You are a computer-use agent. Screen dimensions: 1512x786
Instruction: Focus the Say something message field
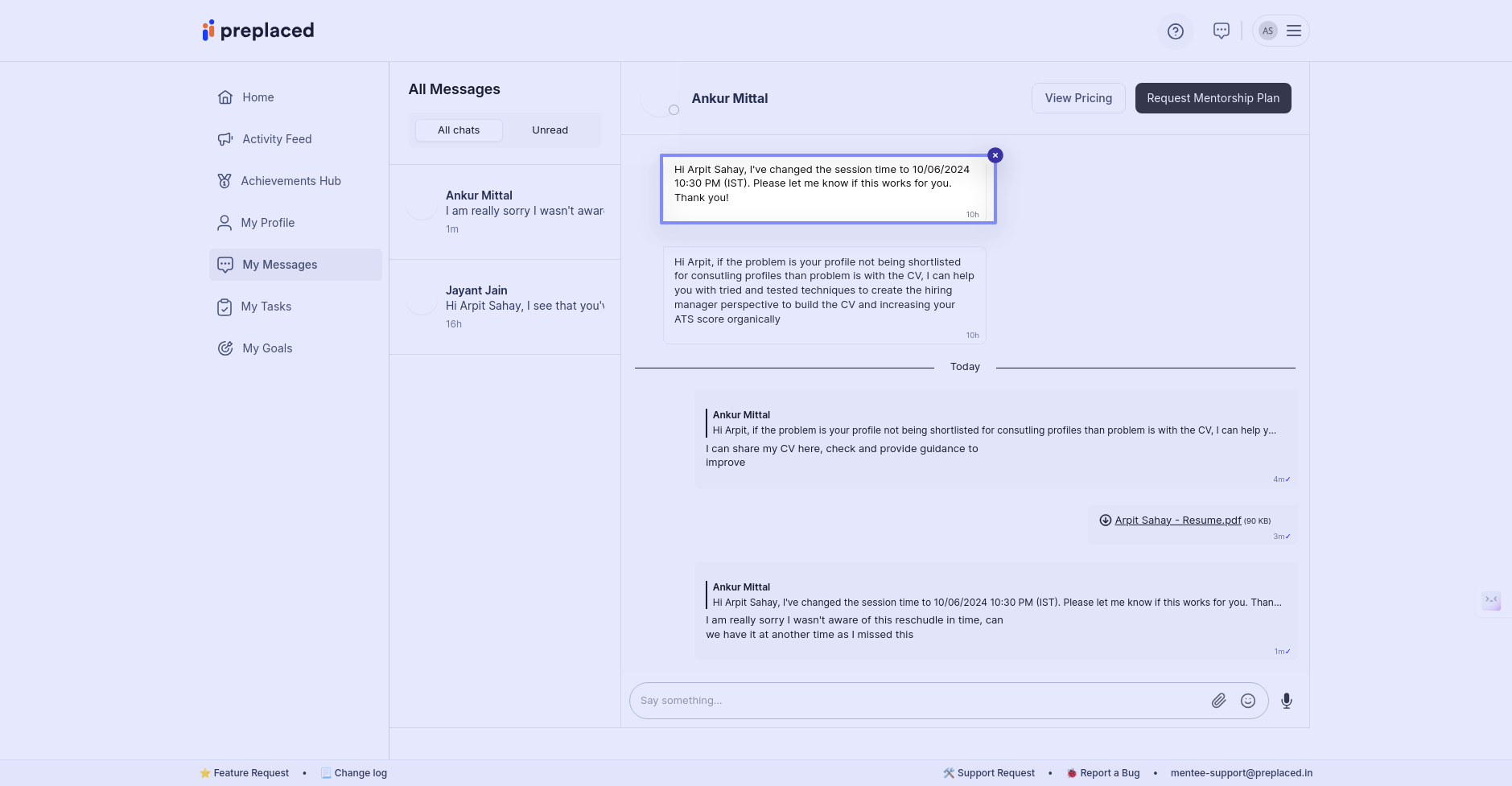tap(917, 701)
